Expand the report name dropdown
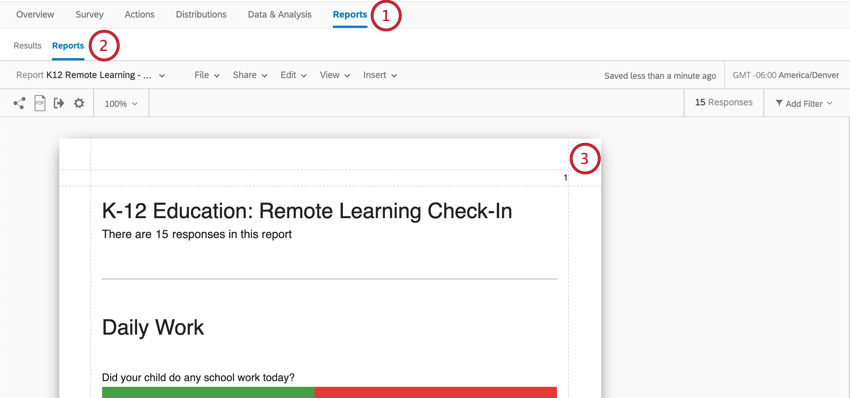The height and width of the screenshot is (398, 850). (162, 75)
